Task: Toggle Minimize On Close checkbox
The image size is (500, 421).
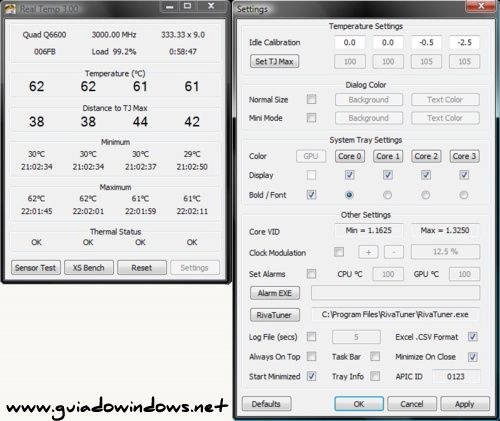Action: 472,357
